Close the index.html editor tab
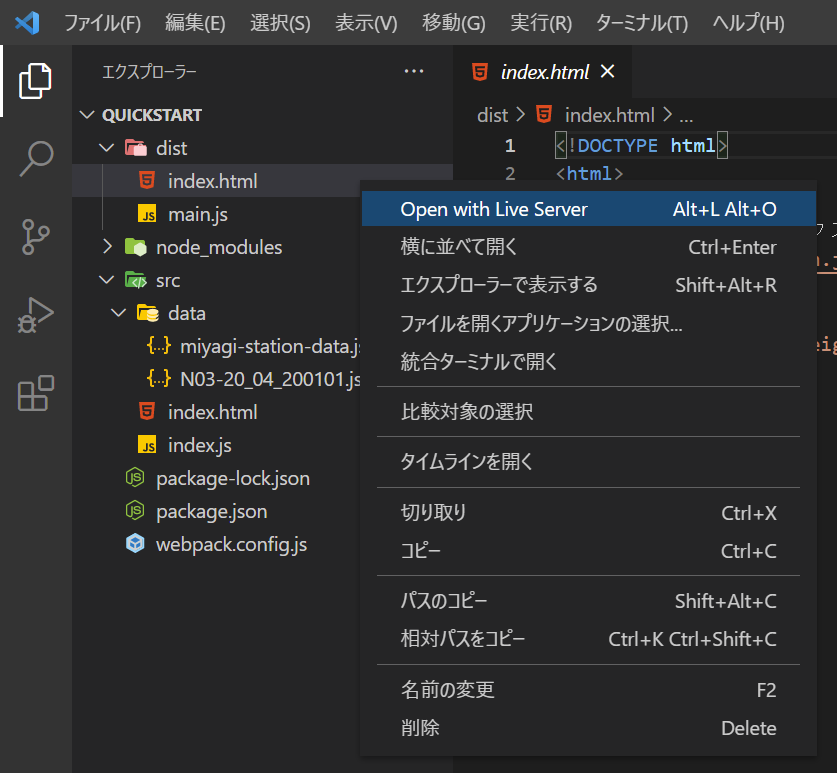This screenshot has height=773, width=837. point(607,71)
